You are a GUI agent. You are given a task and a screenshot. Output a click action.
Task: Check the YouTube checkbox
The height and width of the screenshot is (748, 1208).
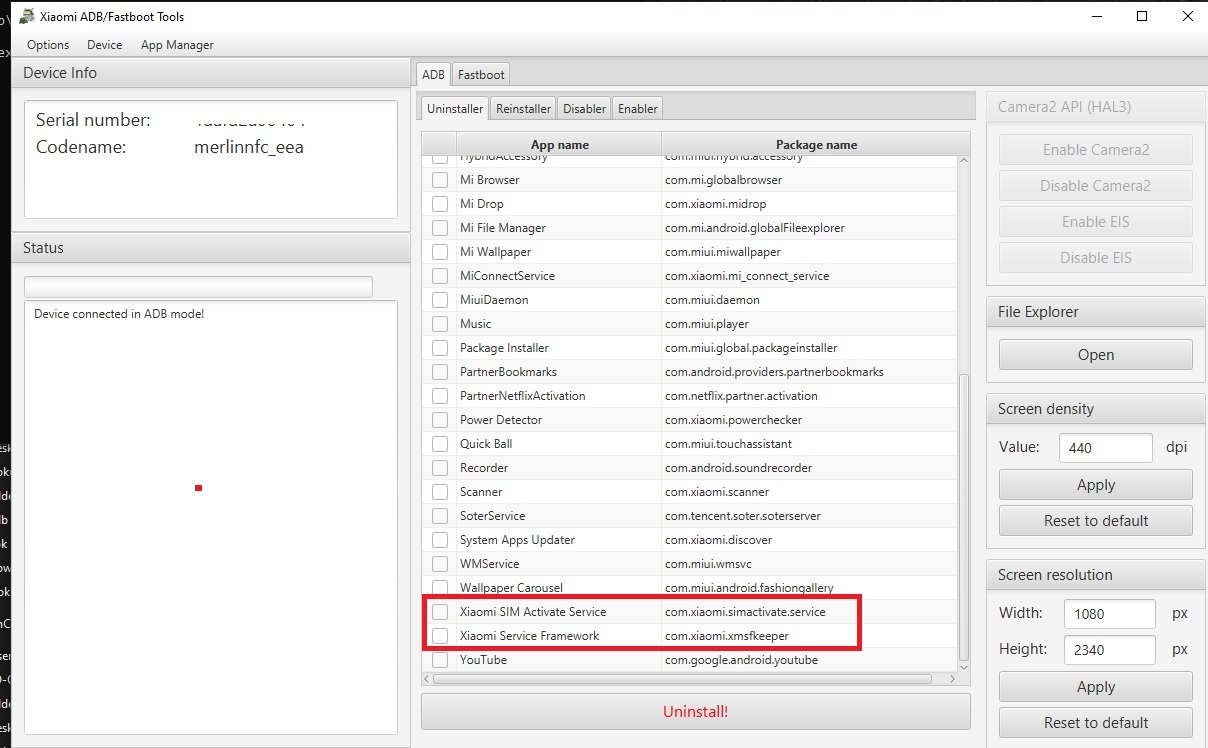click(x=440, y=660)
